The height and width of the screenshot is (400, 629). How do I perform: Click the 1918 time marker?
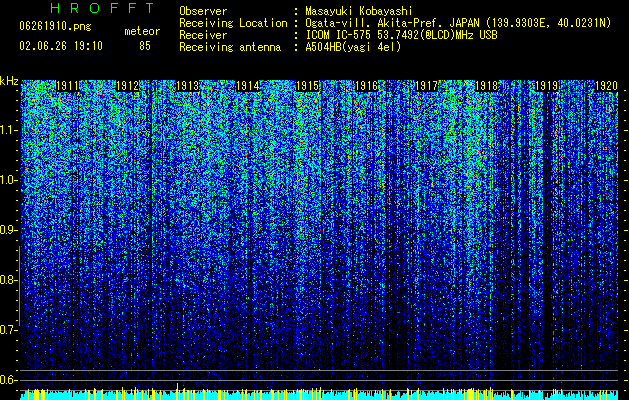pos(487,86)
